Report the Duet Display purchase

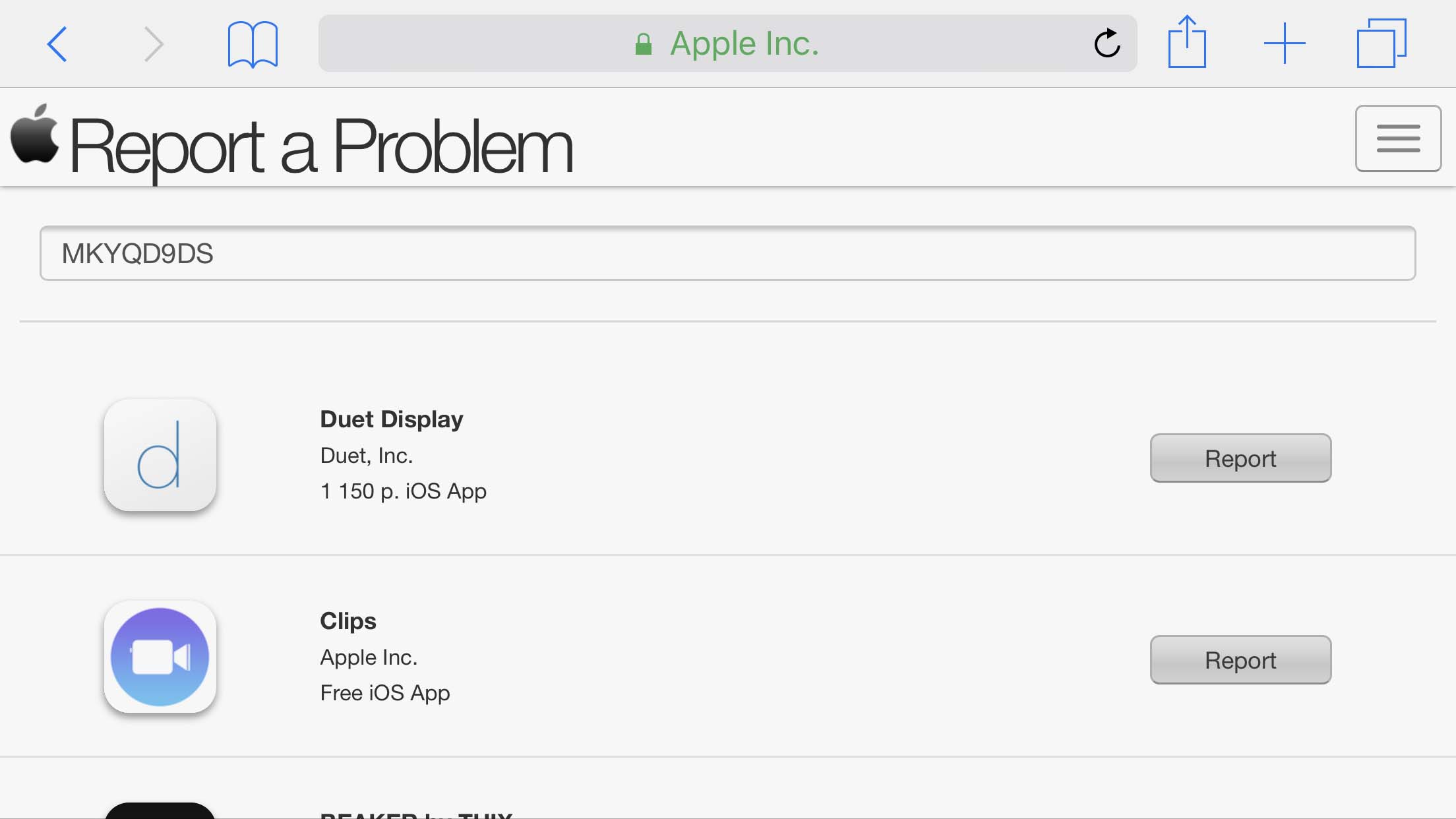point(1240,458)
